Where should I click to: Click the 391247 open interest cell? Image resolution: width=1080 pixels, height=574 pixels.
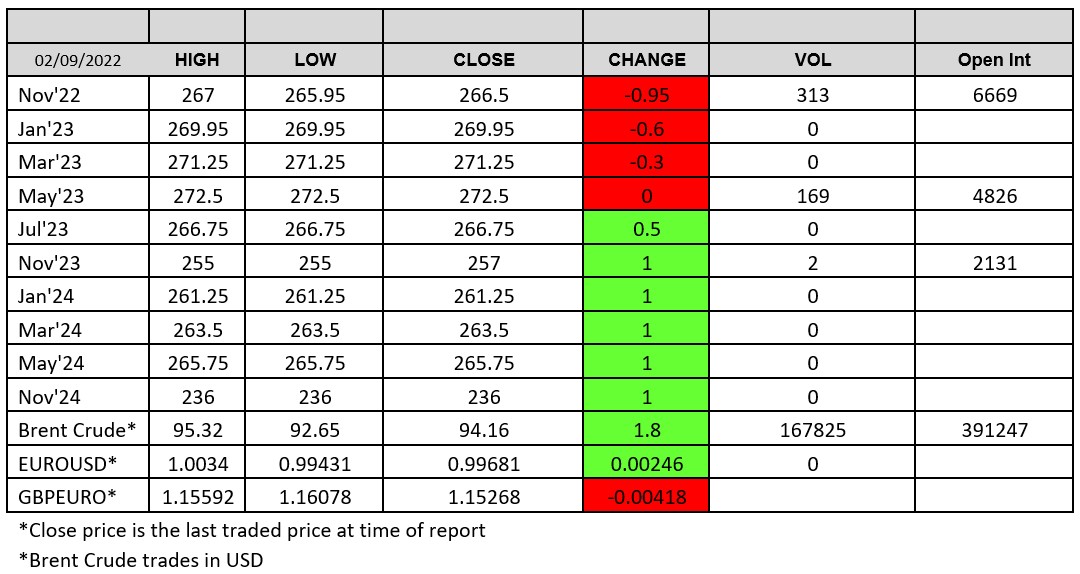[x=994, y=430]
